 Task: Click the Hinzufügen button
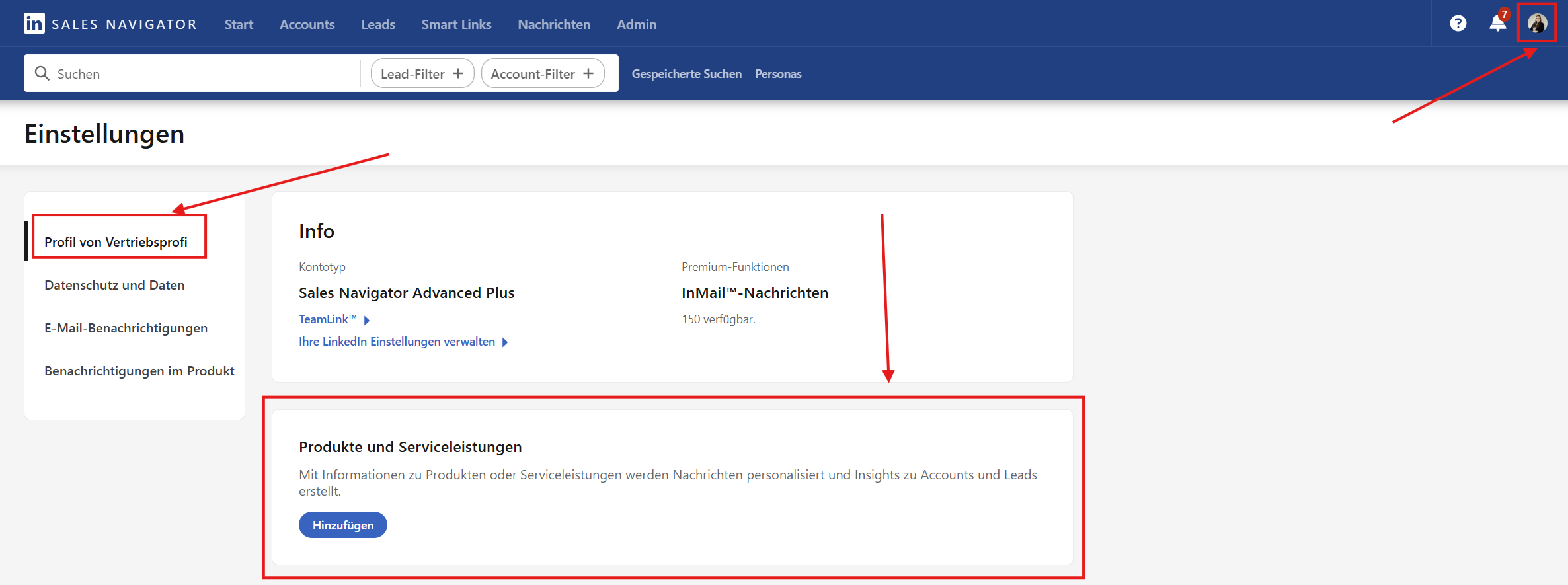(x=343, y=525)
